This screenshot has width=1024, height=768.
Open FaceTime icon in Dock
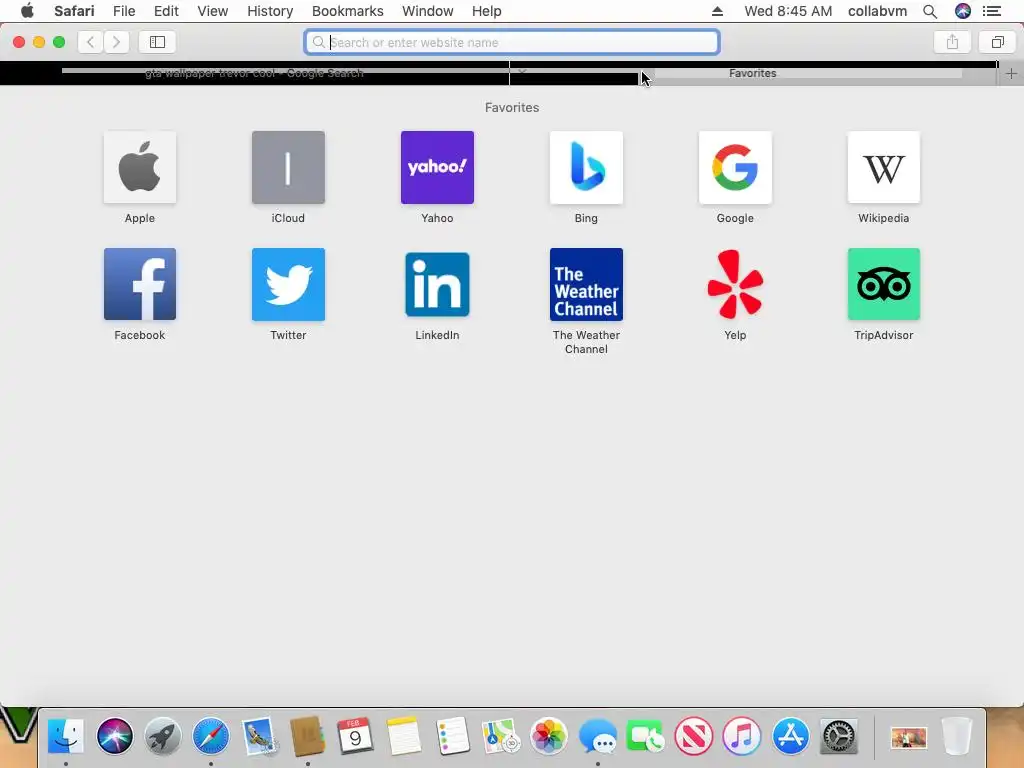[x=645, y=736]
